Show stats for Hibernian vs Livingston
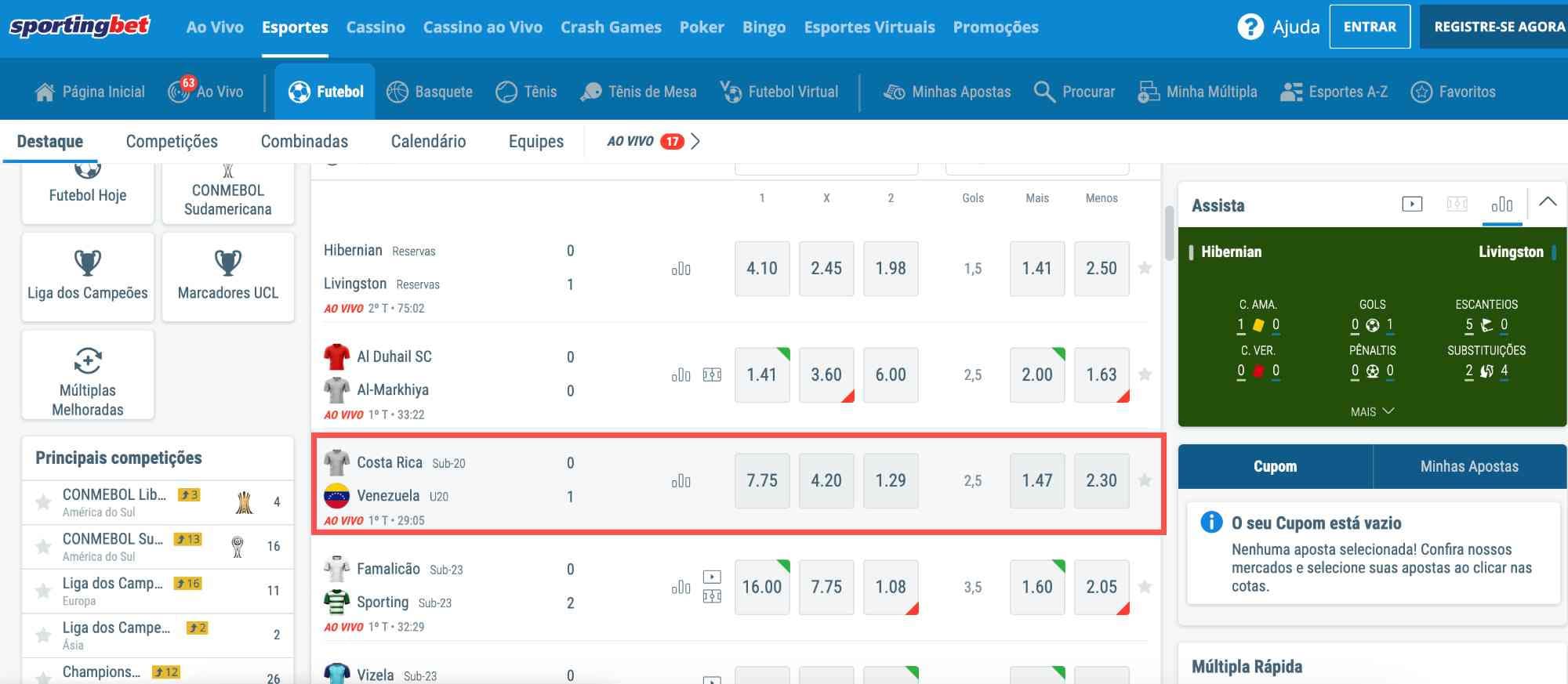Image resolution: width=1568 pixels, height=684 pixels. pyautogui.click(x=681, y=269)
